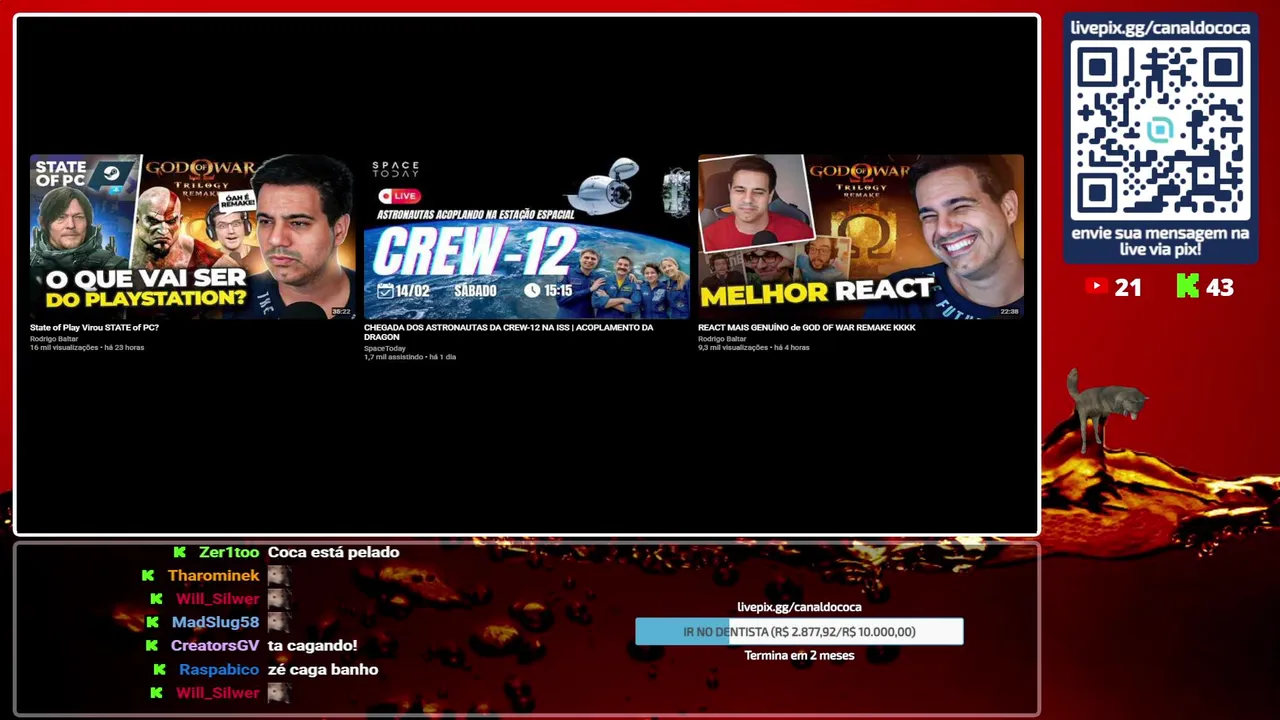1280x720 pixels.
Task: Click emote in MadSlug58's message
Action: coord(279,622)
